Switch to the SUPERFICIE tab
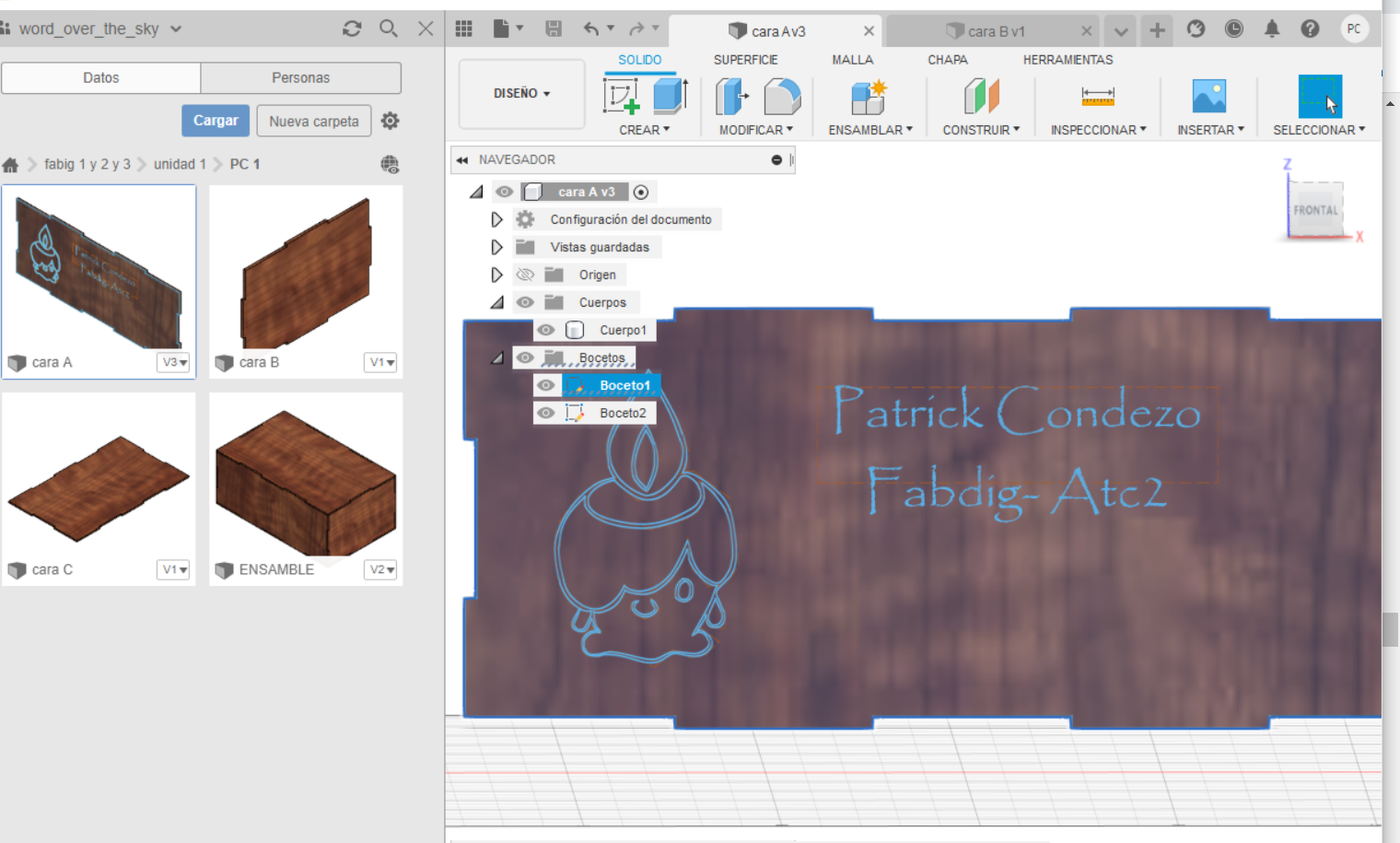The width and height of the screenshot is (1400, 843). [745, 60]
